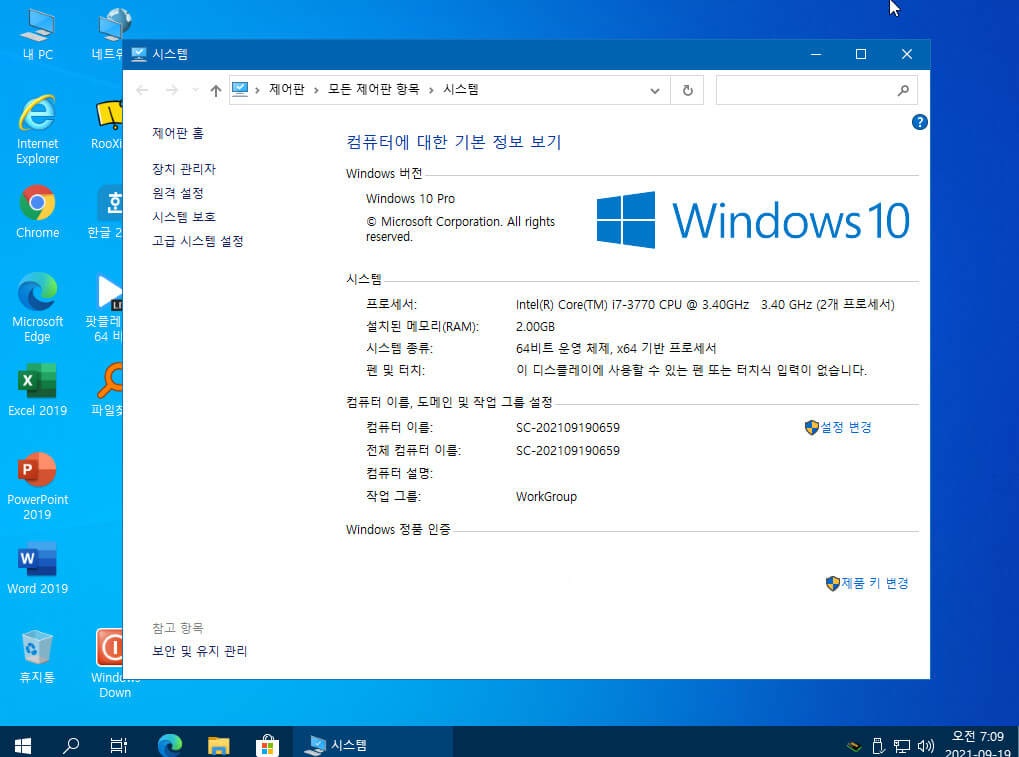Click the Intel Core i7-3770 processor text

click(704, 305)
